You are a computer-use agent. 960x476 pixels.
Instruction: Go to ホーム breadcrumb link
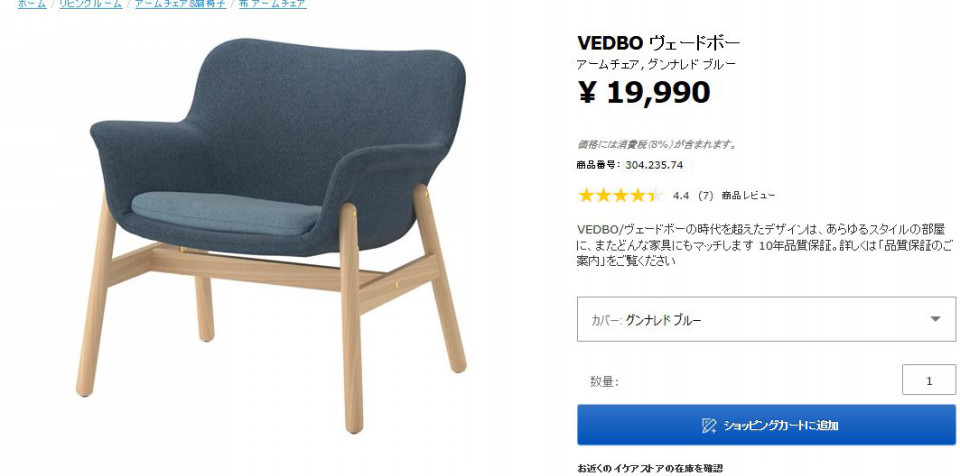pyautogui.click(x=32, y=4)
